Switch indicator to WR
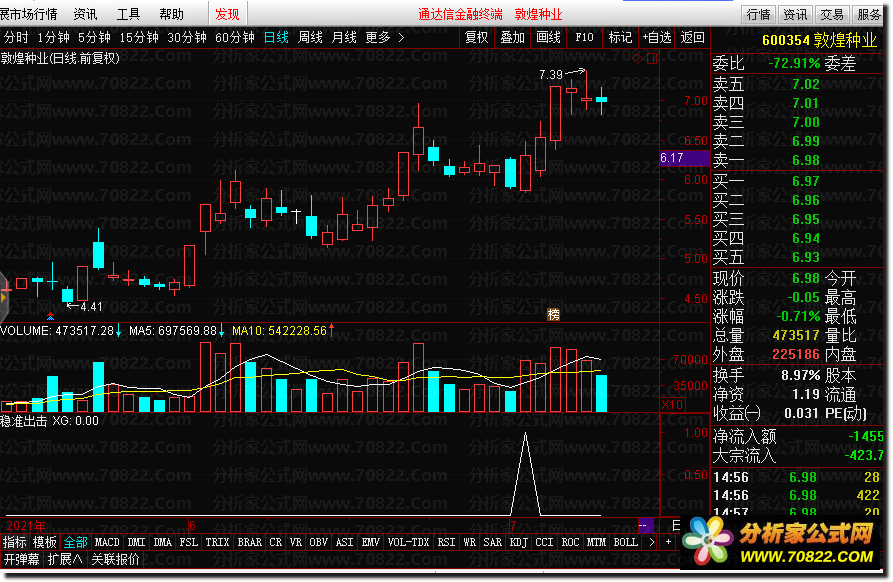The image size is (893, 582). [470, 542]
